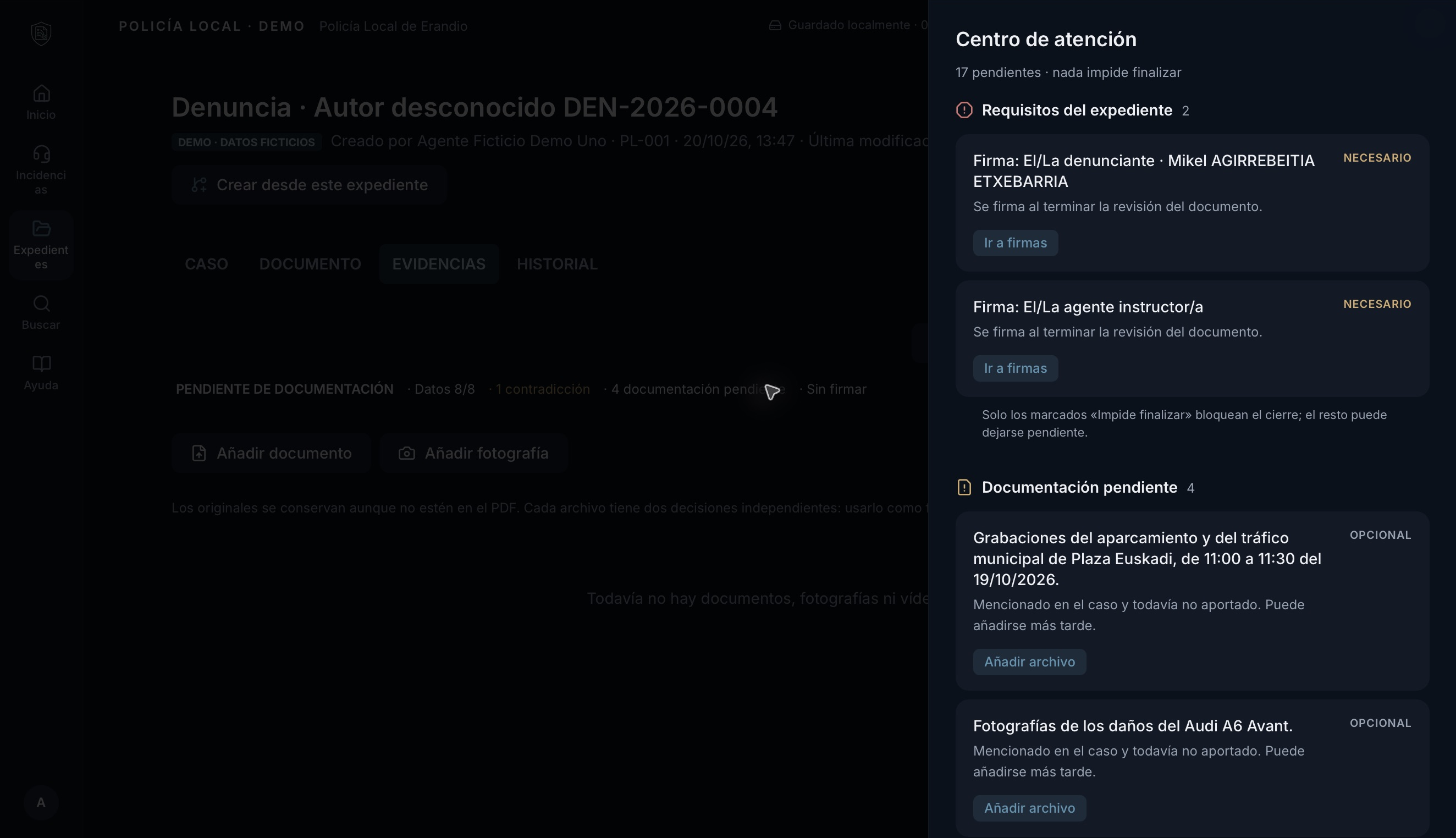Open Expedientes folder icon in sidebar

point(41,229)
